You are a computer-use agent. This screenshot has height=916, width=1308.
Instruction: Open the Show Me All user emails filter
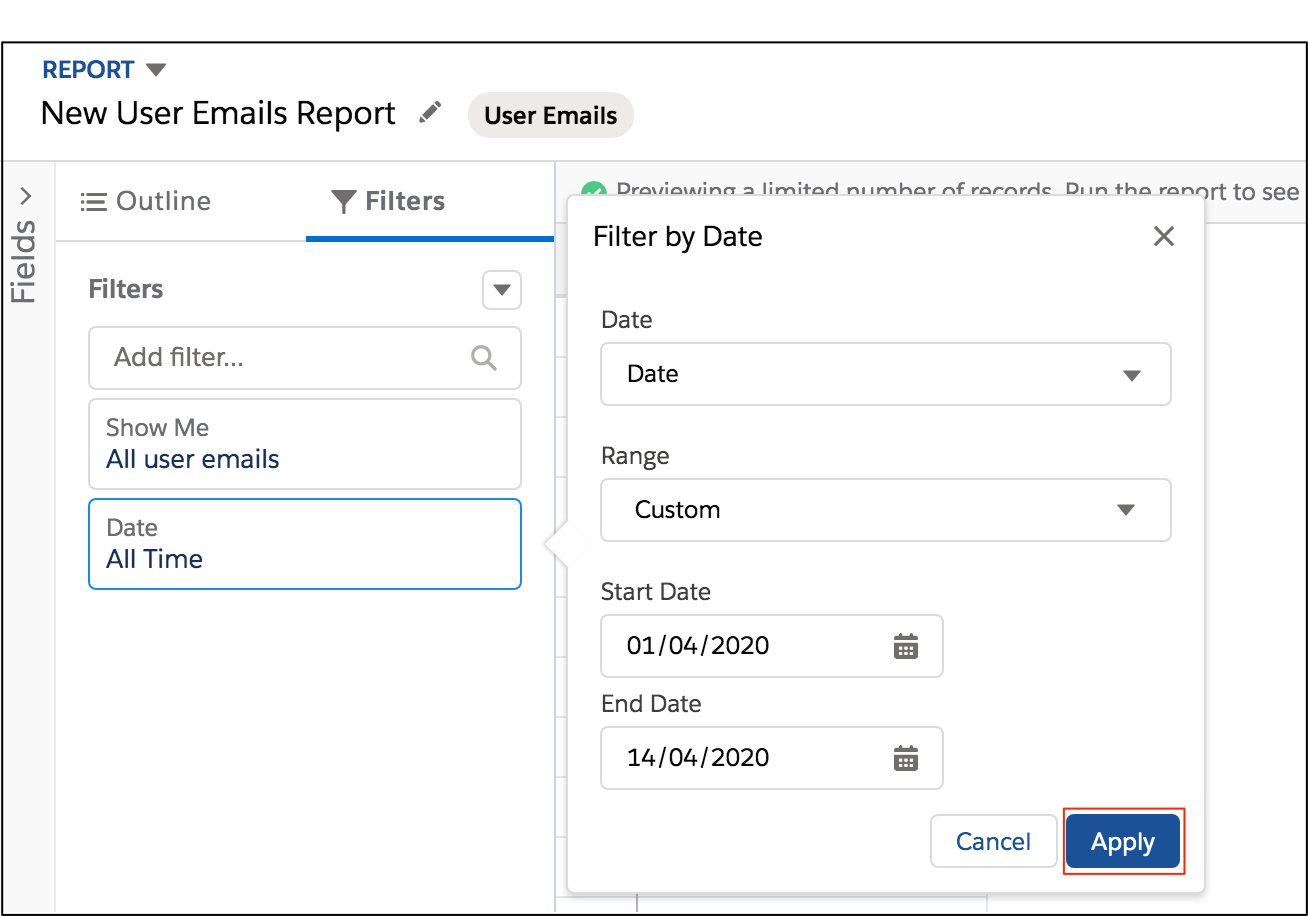click(305, 444)
